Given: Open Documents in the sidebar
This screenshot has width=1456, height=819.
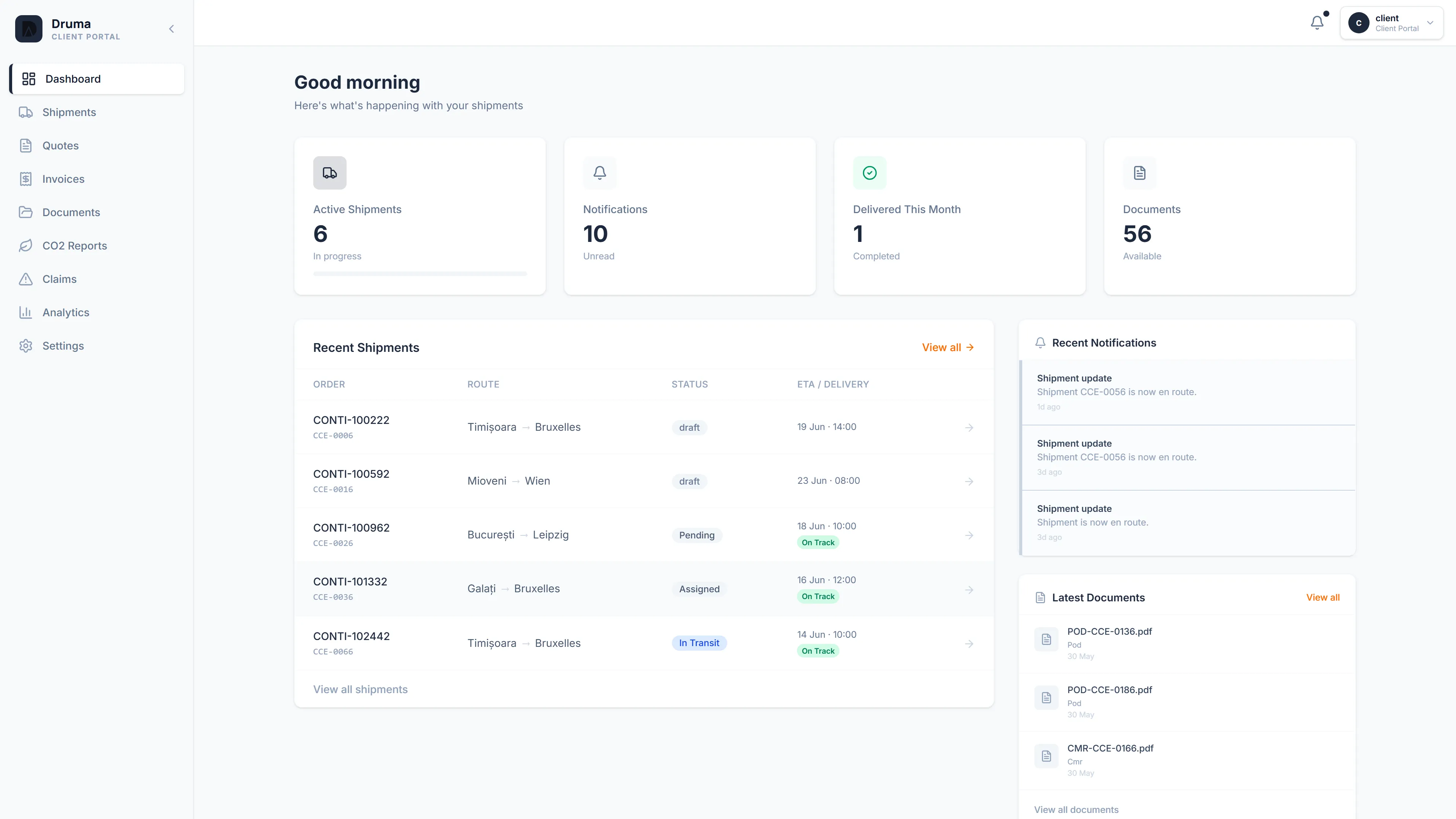Looking at the screenshot, I should click(x=97, y=212).
